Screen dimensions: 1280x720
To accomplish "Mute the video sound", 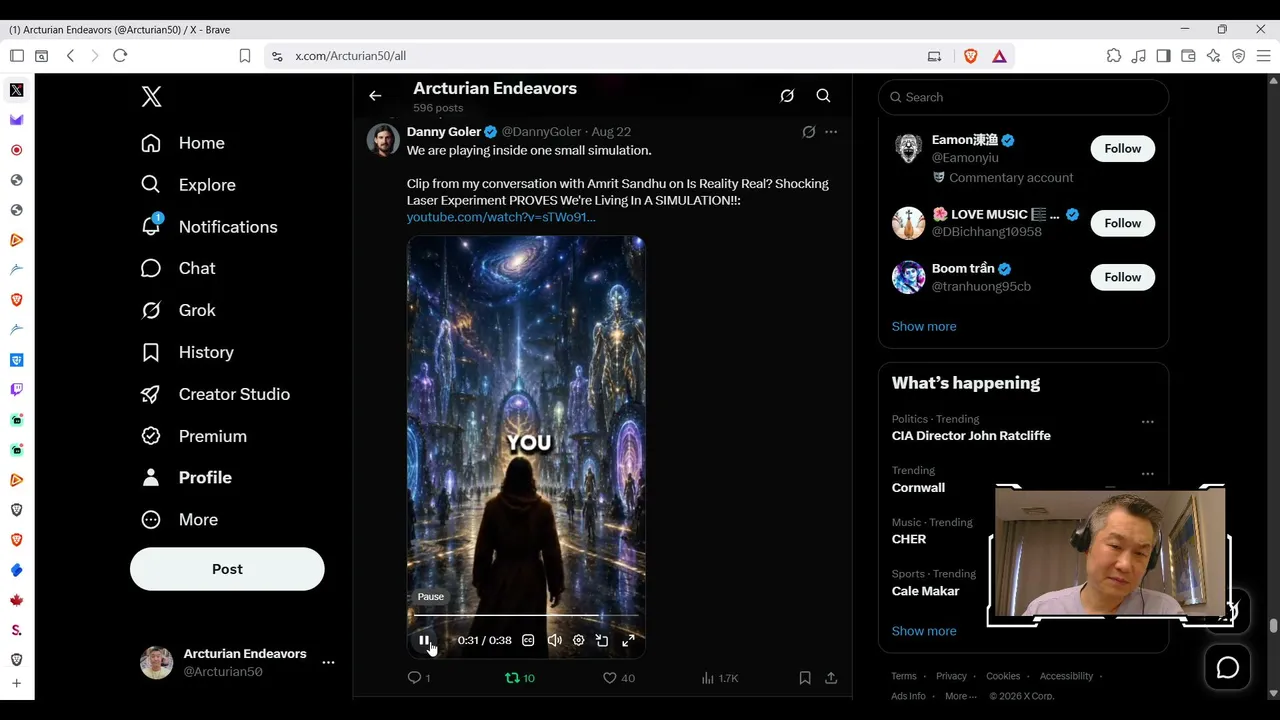I will point(554,640).
